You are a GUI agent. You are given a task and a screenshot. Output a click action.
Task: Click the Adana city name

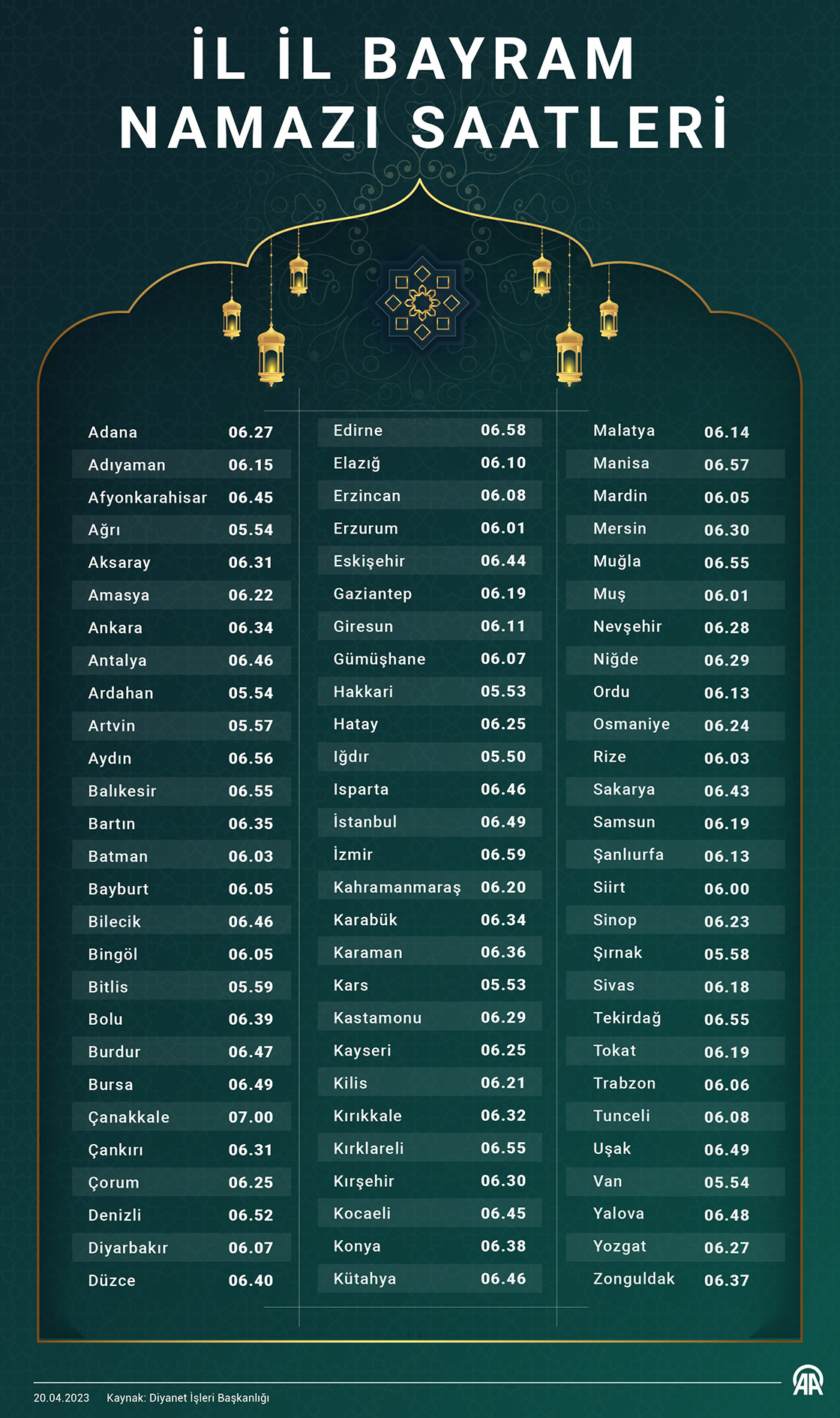pos(112,432)
